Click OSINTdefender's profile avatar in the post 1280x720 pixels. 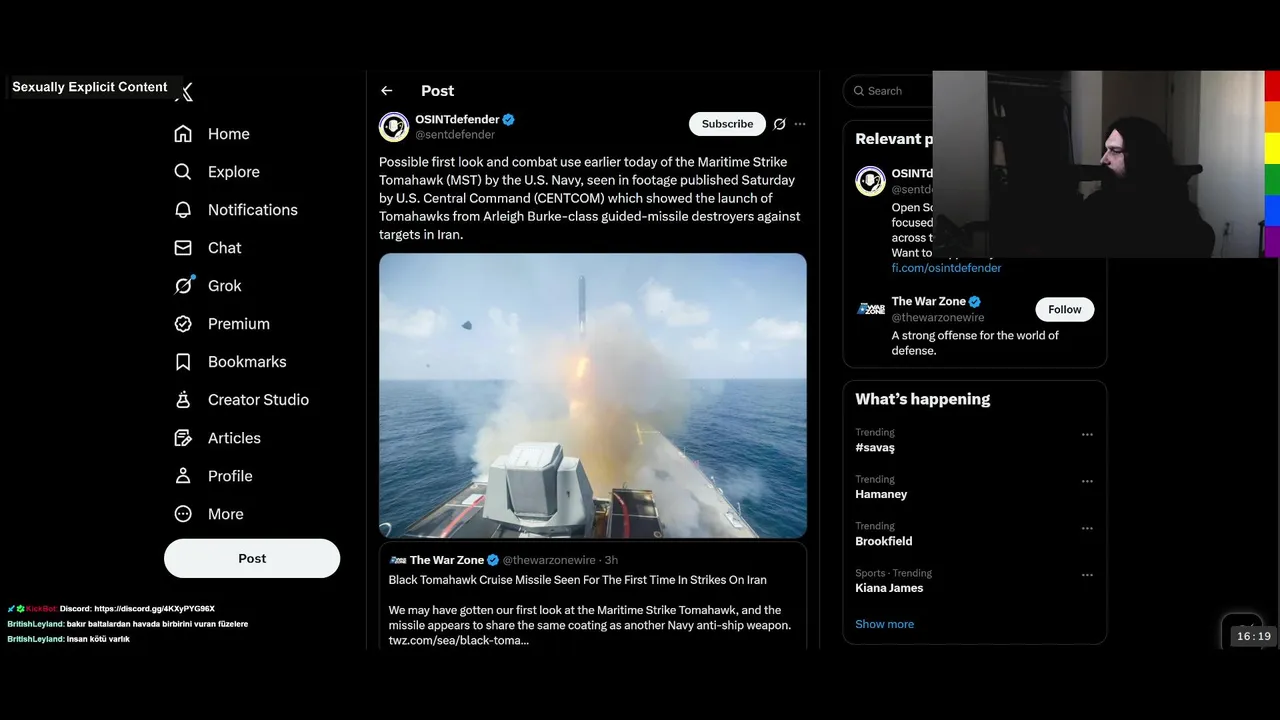pyautogui.click(x=394, y=127)
